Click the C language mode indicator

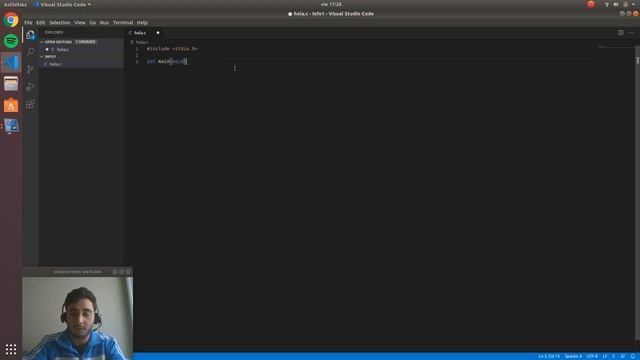[613, 356]
